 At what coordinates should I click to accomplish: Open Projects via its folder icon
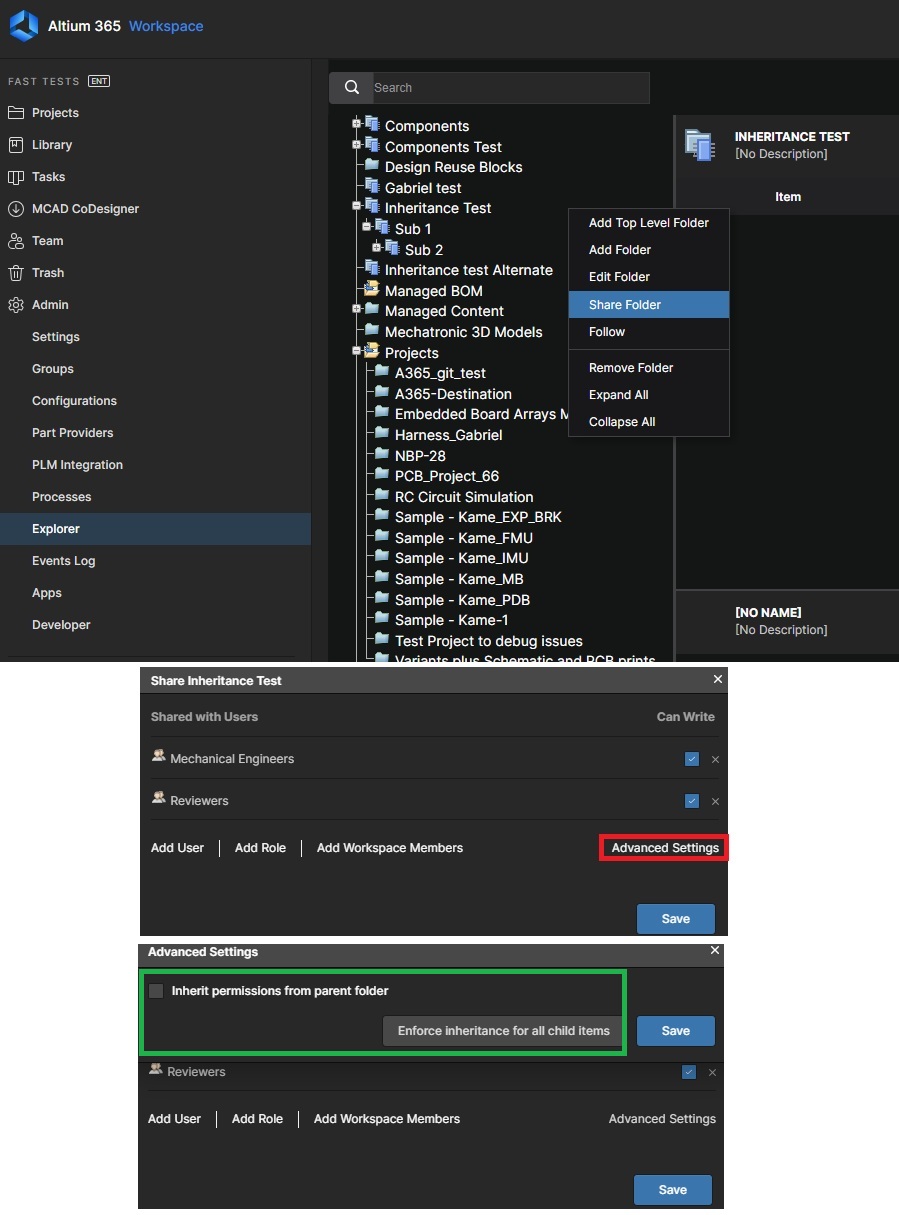(x=16, y=113)
